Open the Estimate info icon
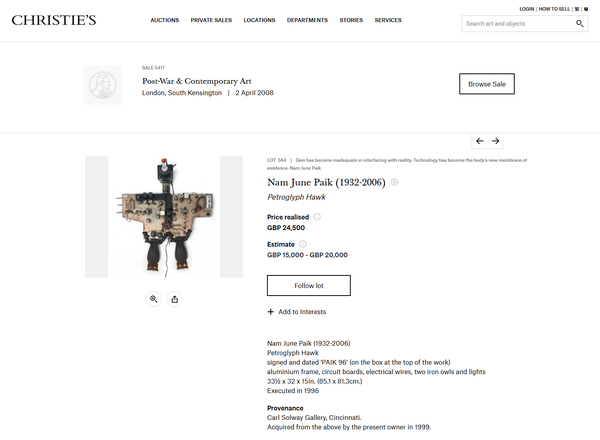Image resolution: width=600 pixels, height=440 pixels. tap(302, 244)
